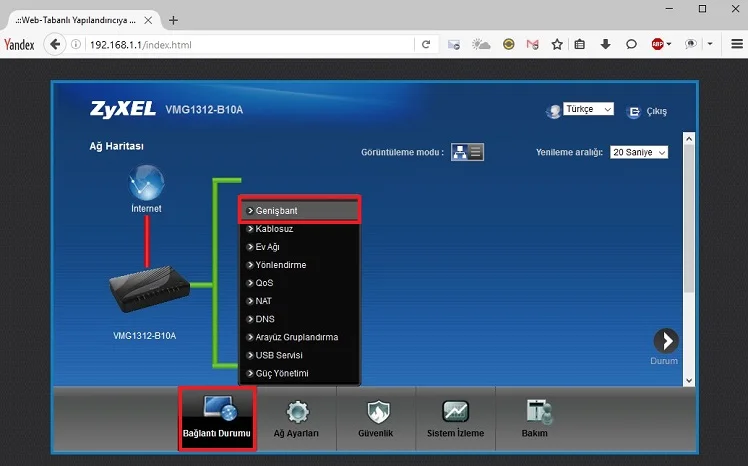Bookmark the page with the star icon

point(557,44)
